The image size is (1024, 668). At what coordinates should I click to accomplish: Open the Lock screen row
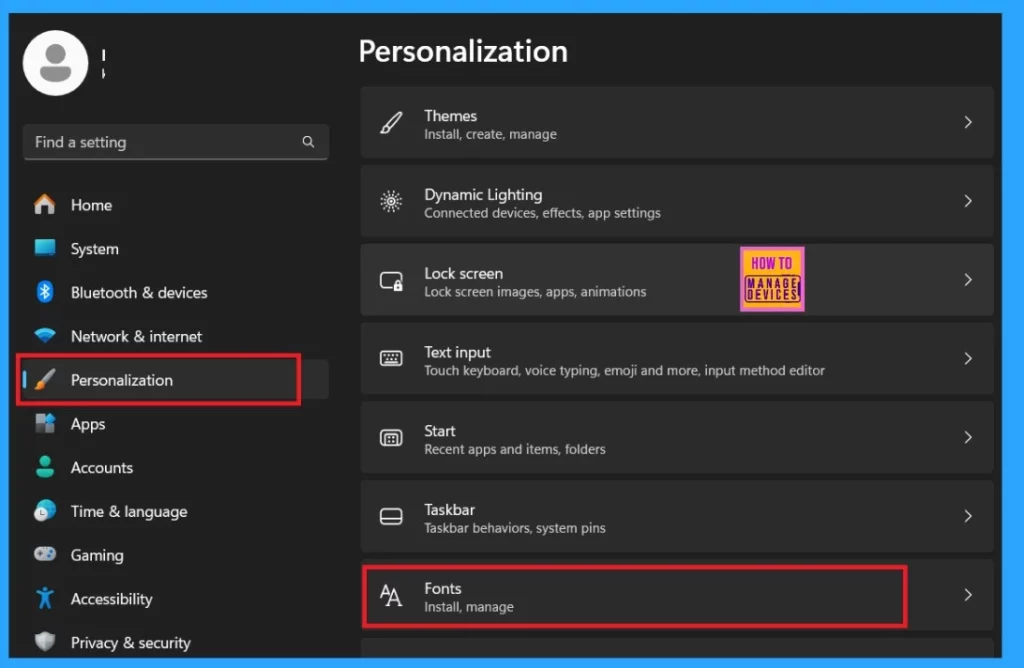point(677,279)
